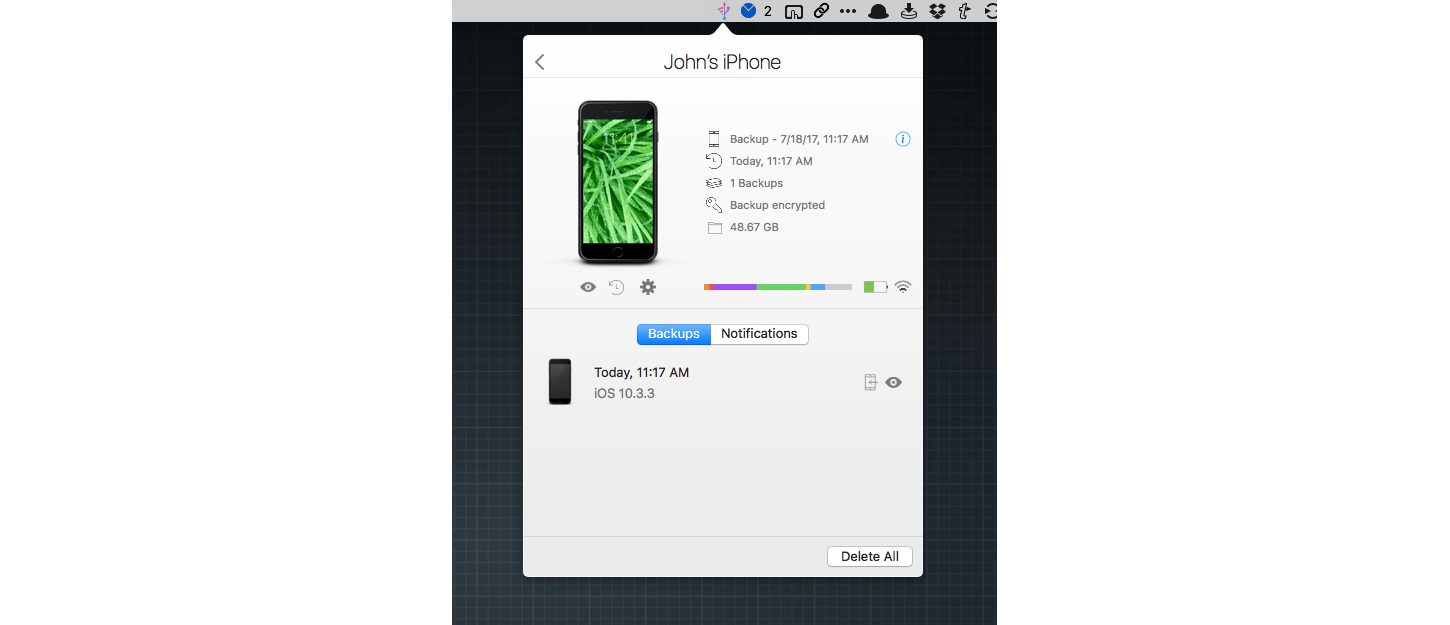This screenshot has height=625, width=1450.
Task: Click the restore-to-device icon in backup row
Action: 870,382
